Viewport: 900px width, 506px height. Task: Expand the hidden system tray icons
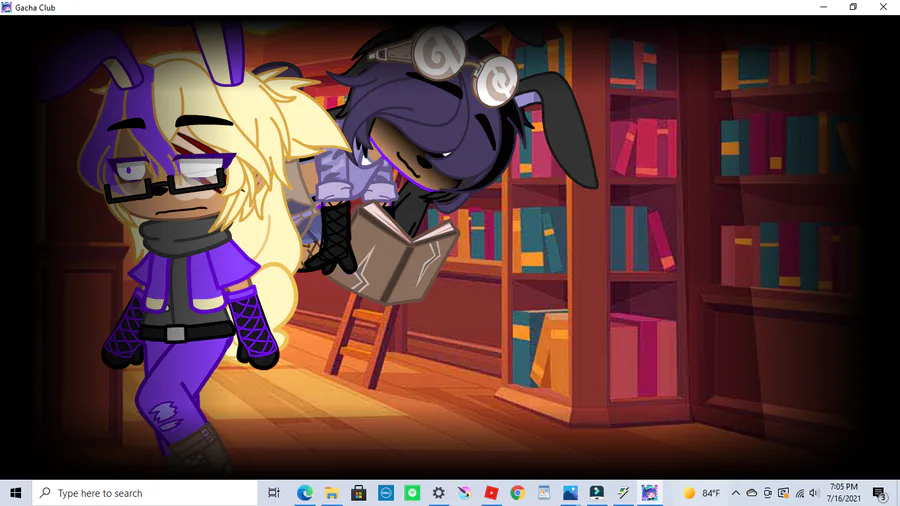tap(736, 493)
